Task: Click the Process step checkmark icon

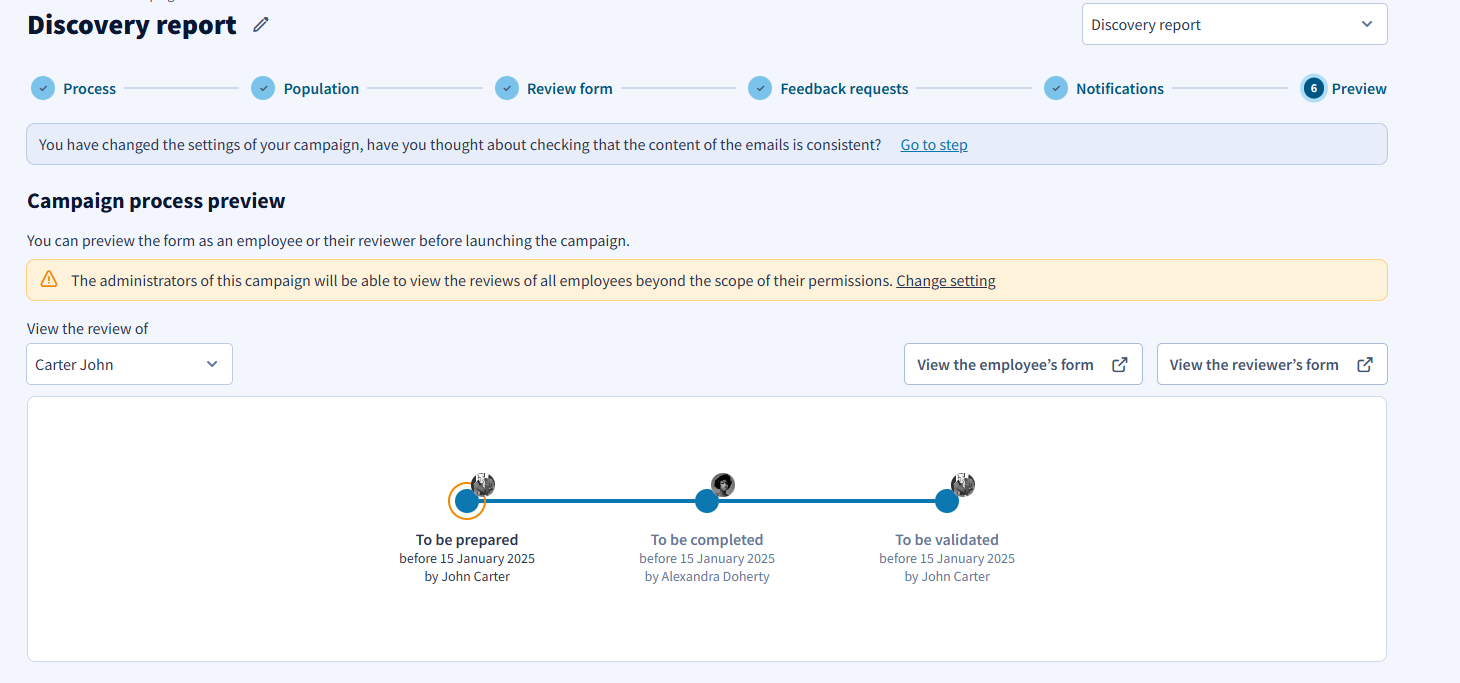Action: pyautogui.click(x=42, y=88)
